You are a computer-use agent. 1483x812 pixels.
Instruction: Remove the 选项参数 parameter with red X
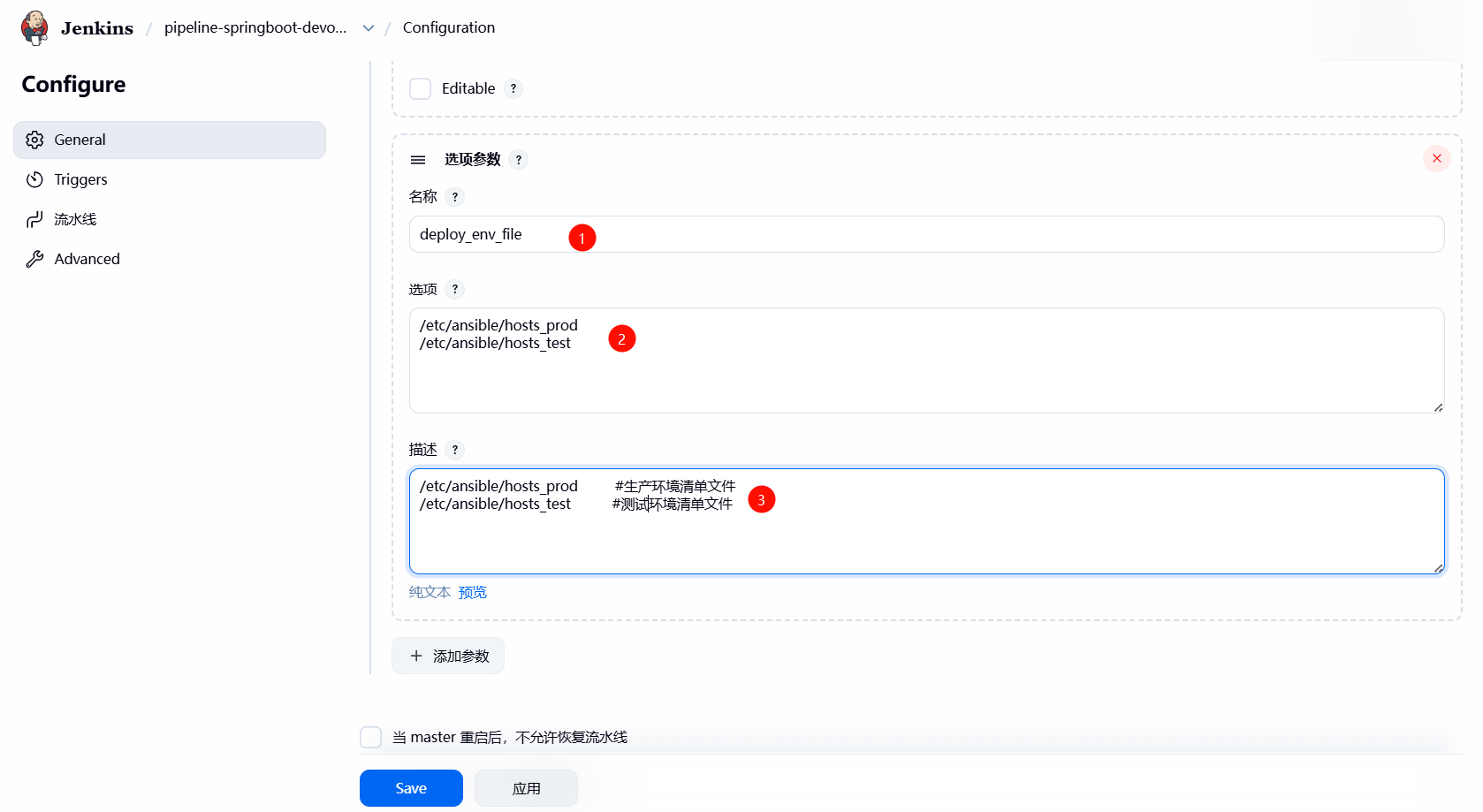pos(1436,159)
